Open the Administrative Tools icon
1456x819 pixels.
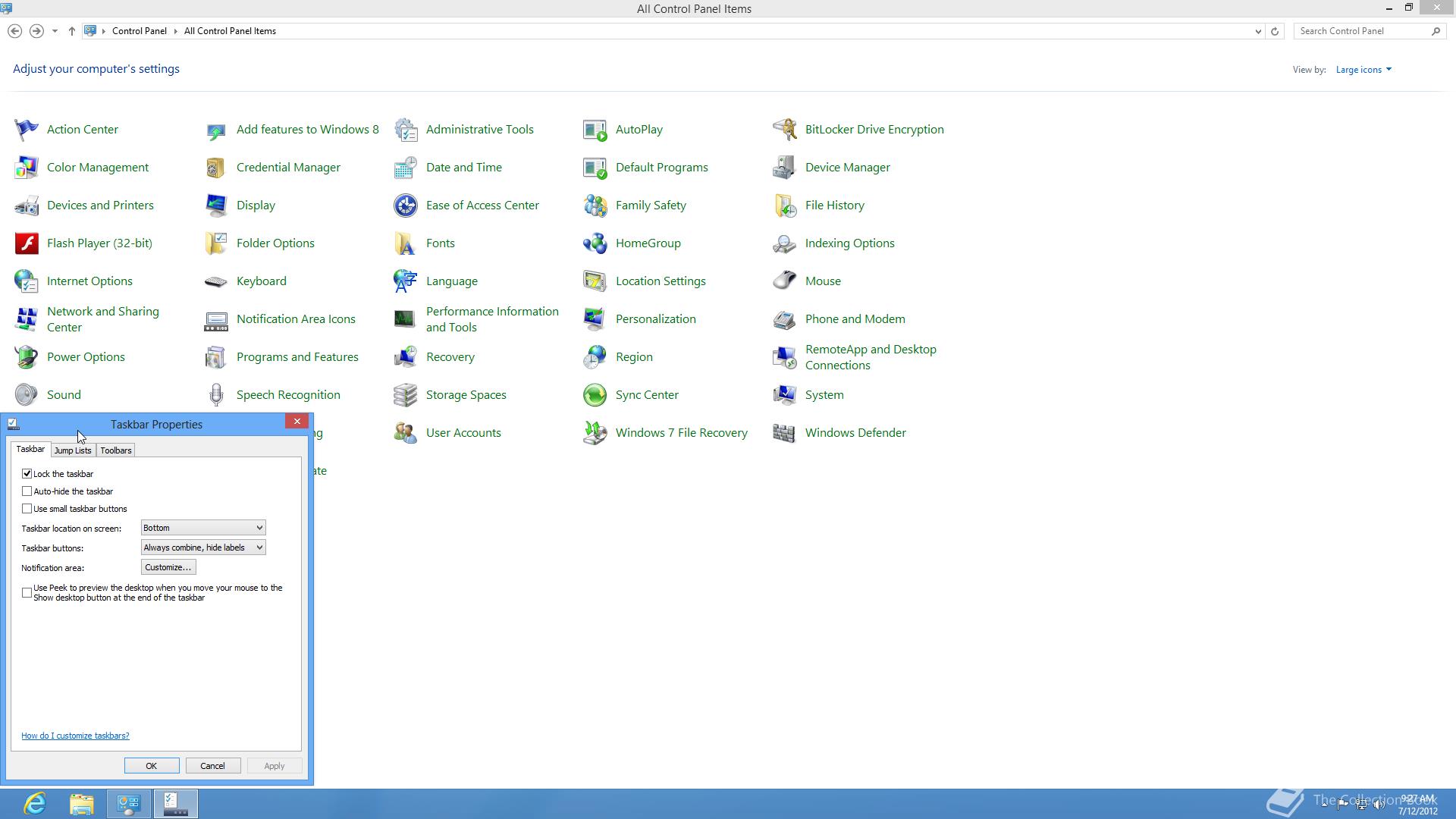click(x=406, y=130)
